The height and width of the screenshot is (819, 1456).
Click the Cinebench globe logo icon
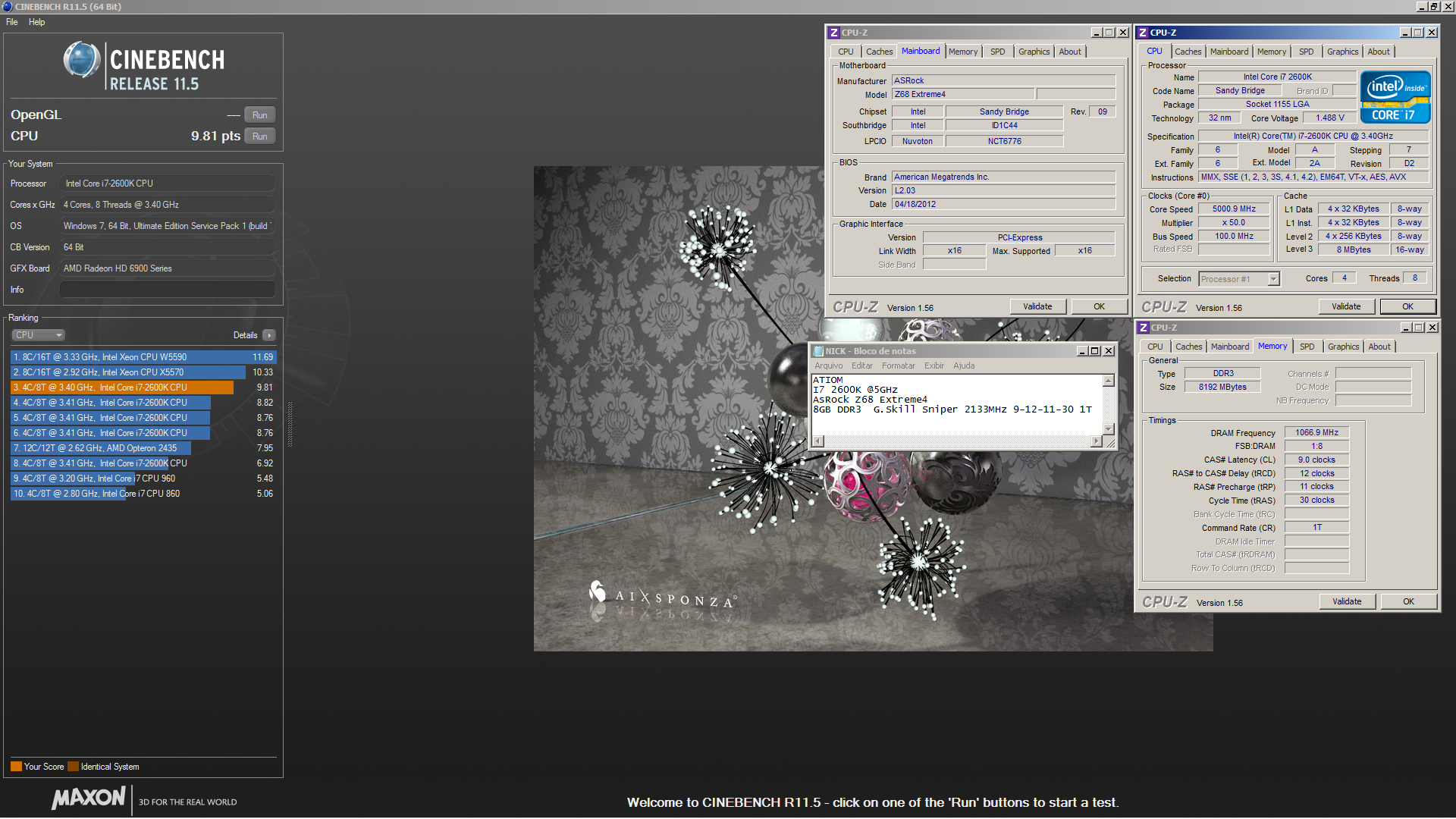pos(82,61)
